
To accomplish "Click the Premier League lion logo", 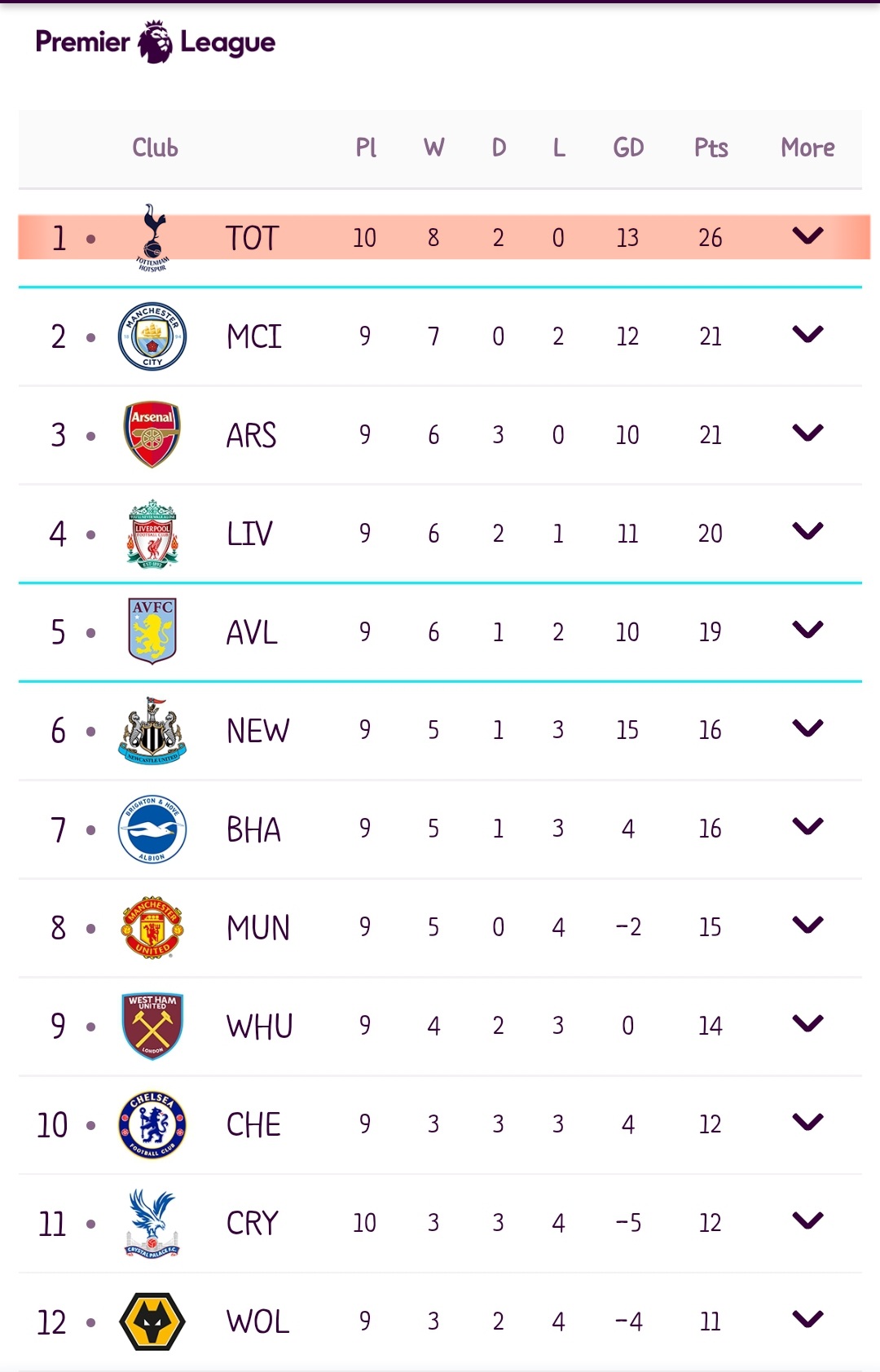I will [x=155, y=42].
